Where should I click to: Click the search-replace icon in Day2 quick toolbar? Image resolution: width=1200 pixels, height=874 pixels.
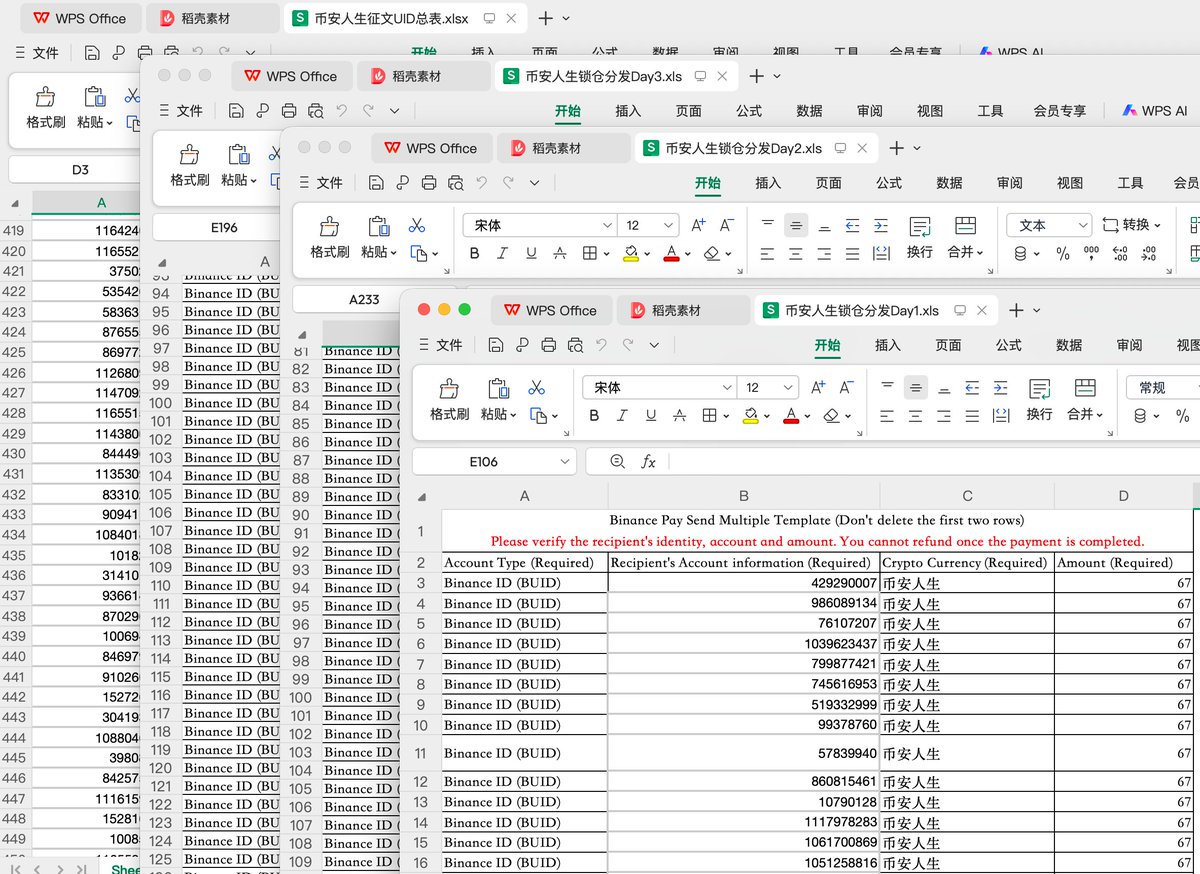click(x=455, y=183)
